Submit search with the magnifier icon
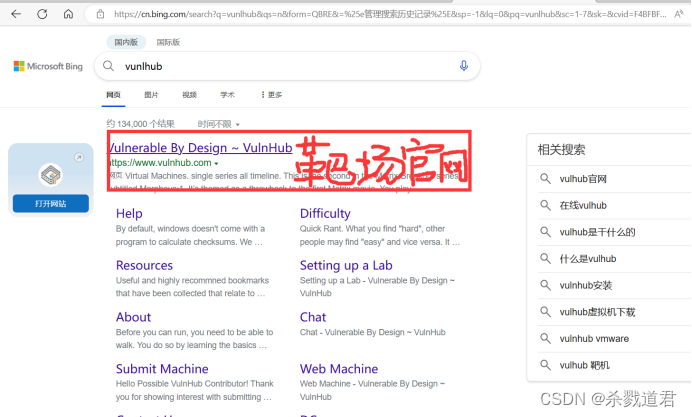Image resolution: width=692 pixels, height=417 pixels. click(x=109, y=66)
